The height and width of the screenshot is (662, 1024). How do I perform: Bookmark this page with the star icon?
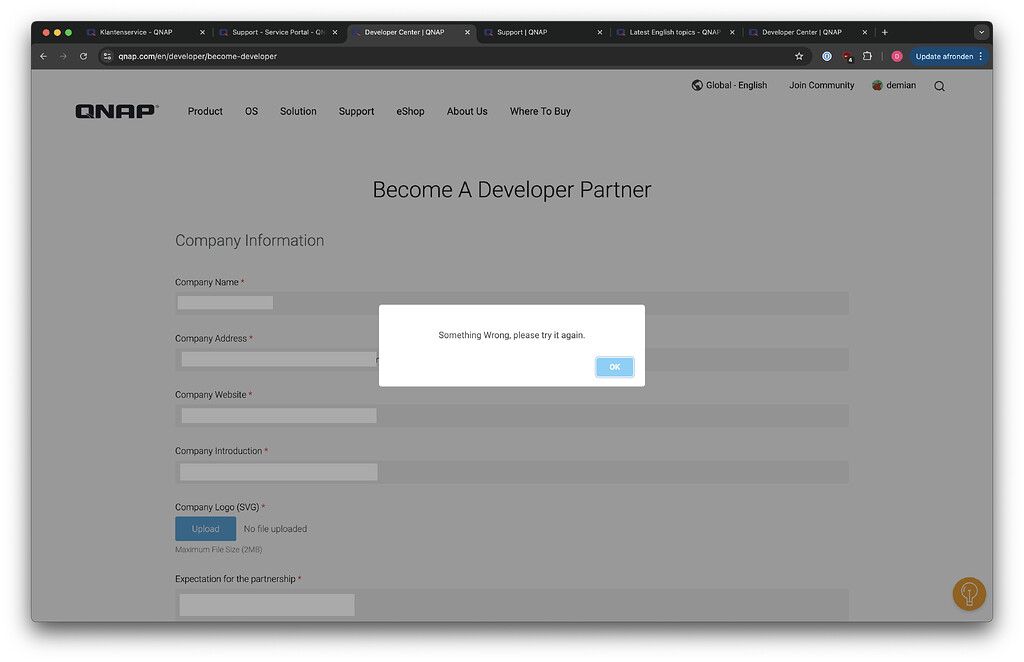point(799,57)
